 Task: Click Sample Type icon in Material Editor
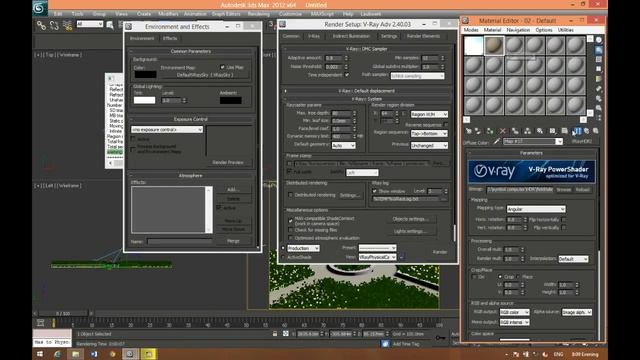tap(599, 40)
